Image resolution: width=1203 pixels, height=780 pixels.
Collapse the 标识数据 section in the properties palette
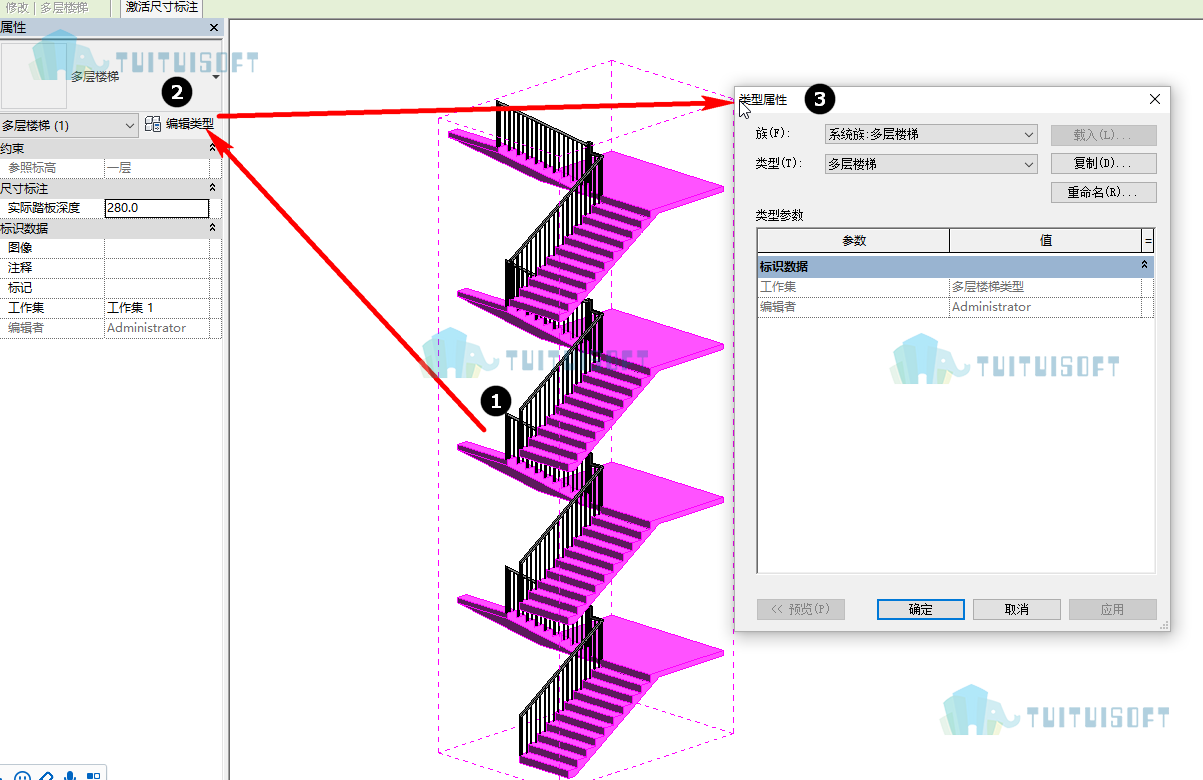pyautogui.click(x=212, y=228)
